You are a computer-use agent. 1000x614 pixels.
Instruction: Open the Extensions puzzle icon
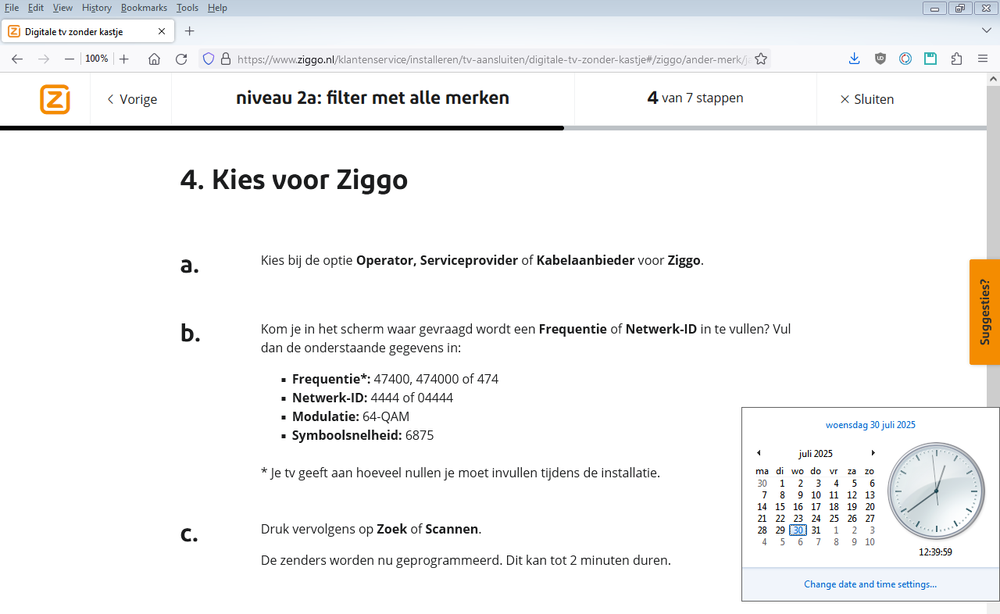pyautogui.click(x=956, y=59)
